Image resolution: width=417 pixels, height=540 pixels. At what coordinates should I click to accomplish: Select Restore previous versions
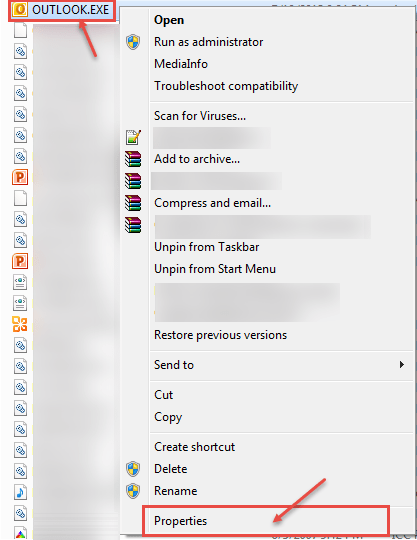[220, 335]
